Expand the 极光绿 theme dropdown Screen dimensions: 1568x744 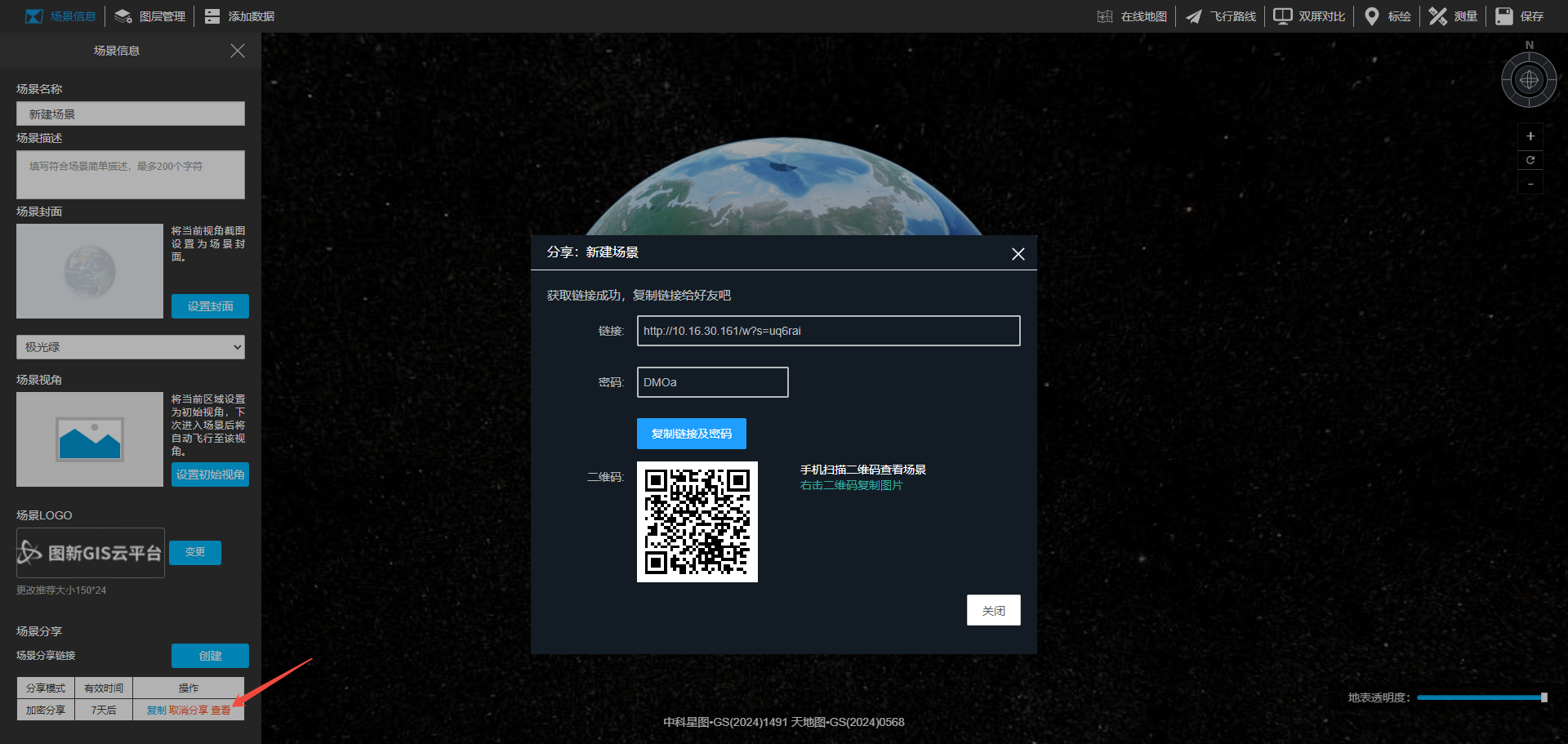pyautogui.click(x=131, y=347)
